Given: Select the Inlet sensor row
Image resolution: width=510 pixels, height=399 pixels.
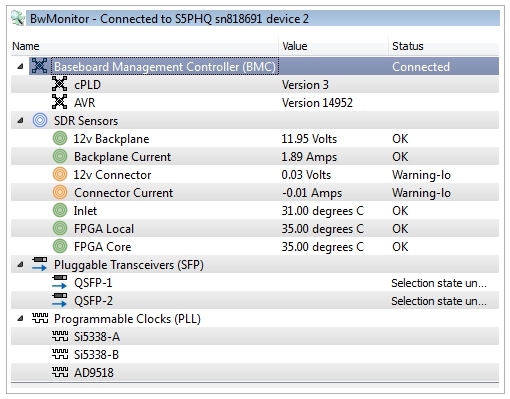Looking at the screenshot, I should tap(255, 211).
